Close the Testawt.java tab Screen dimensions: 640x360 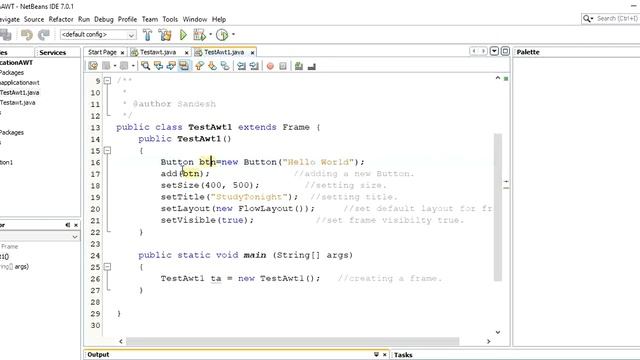coord(187,53)
